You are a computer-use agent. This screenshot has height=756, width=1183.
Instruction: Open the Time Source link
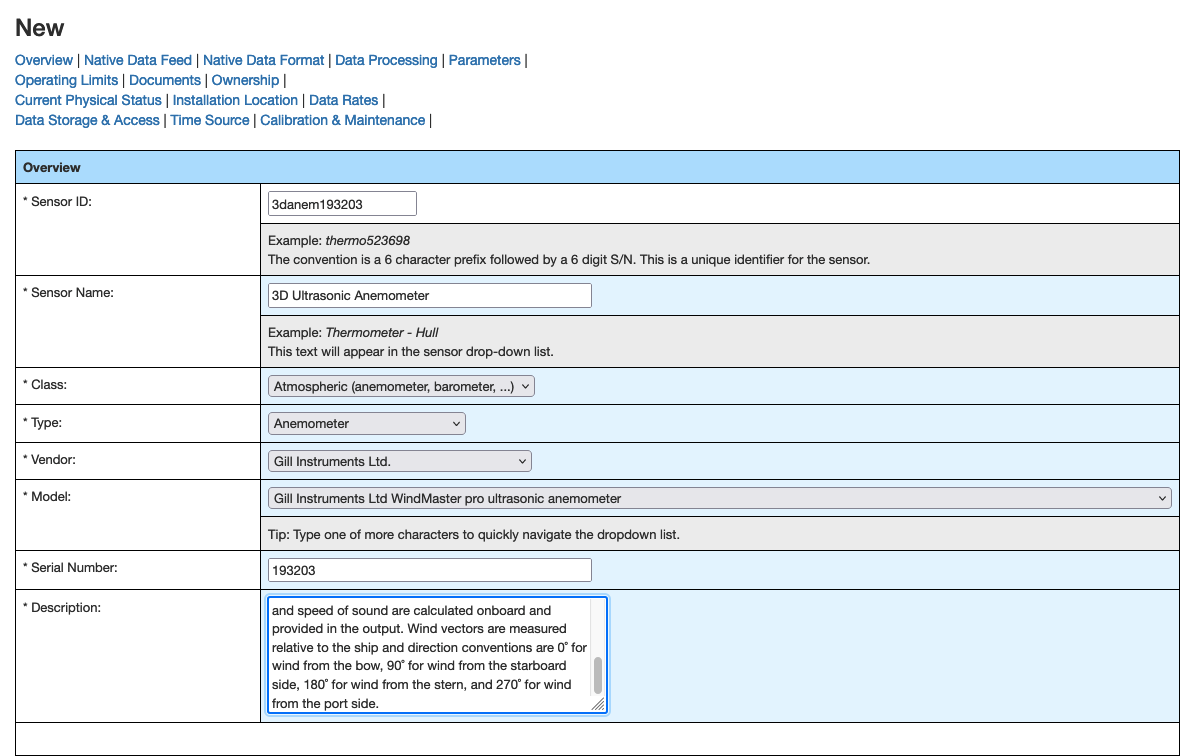tap(209, 120)
